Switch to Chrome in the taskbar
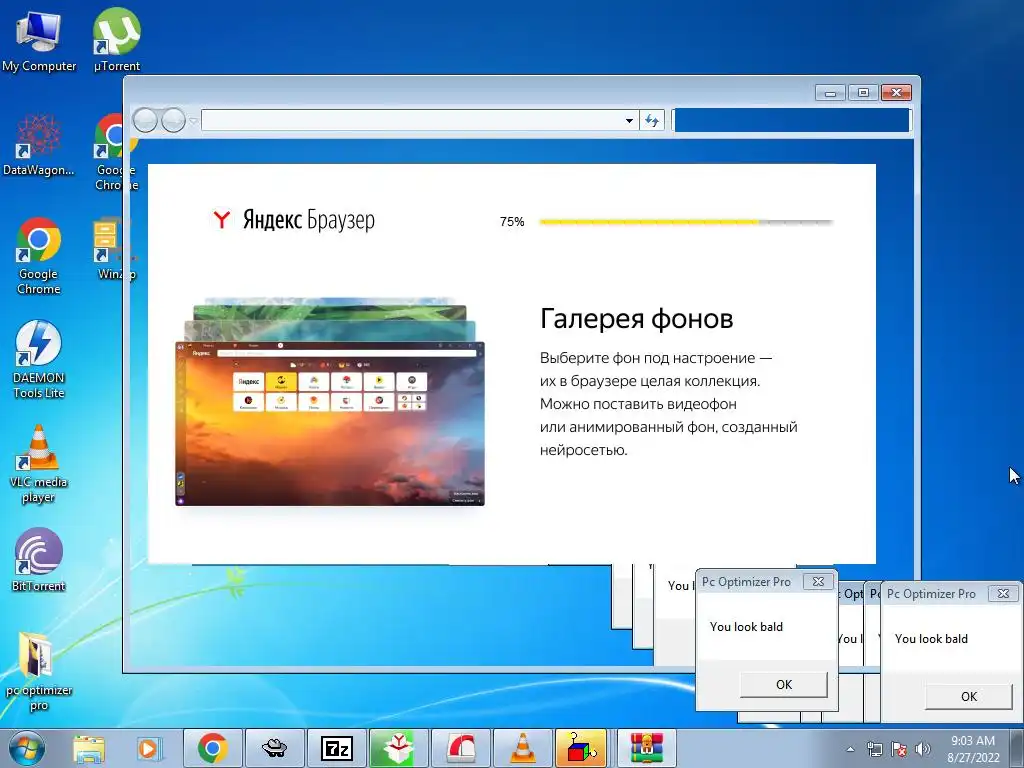The image size is (1024, 768). tap(213, 748)
